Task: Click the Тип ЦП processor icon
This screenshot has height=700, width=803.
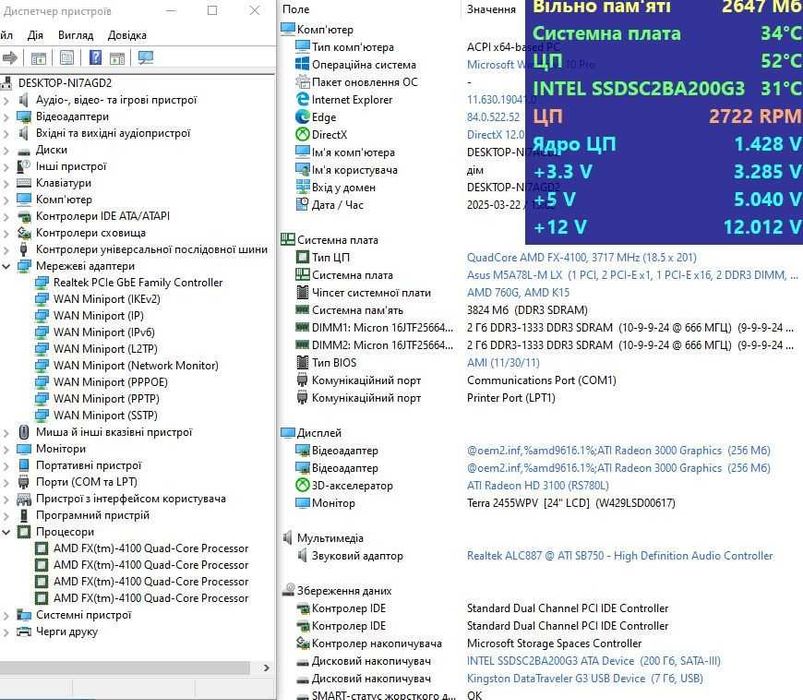Action: coord(303,257)
